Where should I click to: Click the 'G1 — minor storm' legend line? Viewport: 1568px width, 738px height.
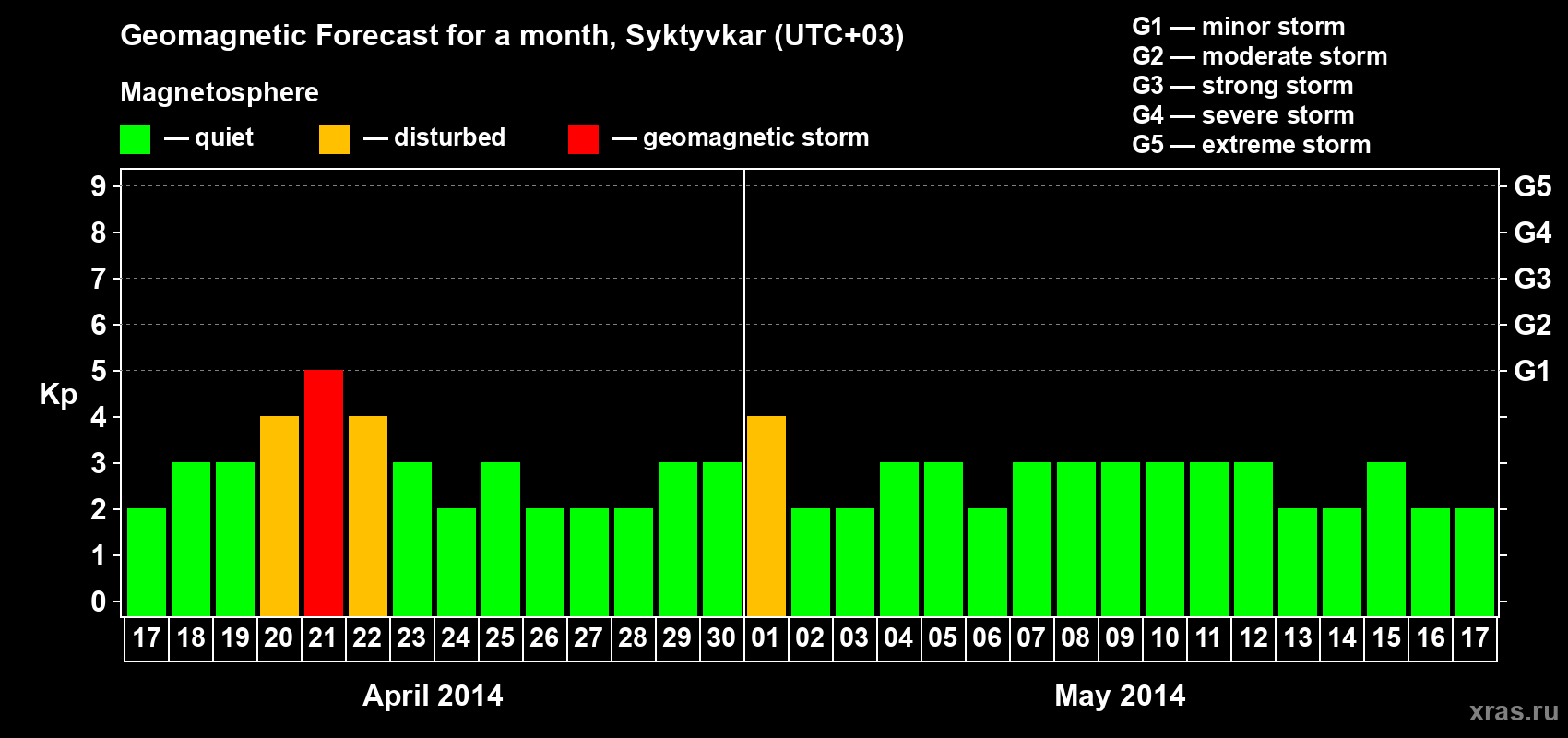pos(1239,27)
